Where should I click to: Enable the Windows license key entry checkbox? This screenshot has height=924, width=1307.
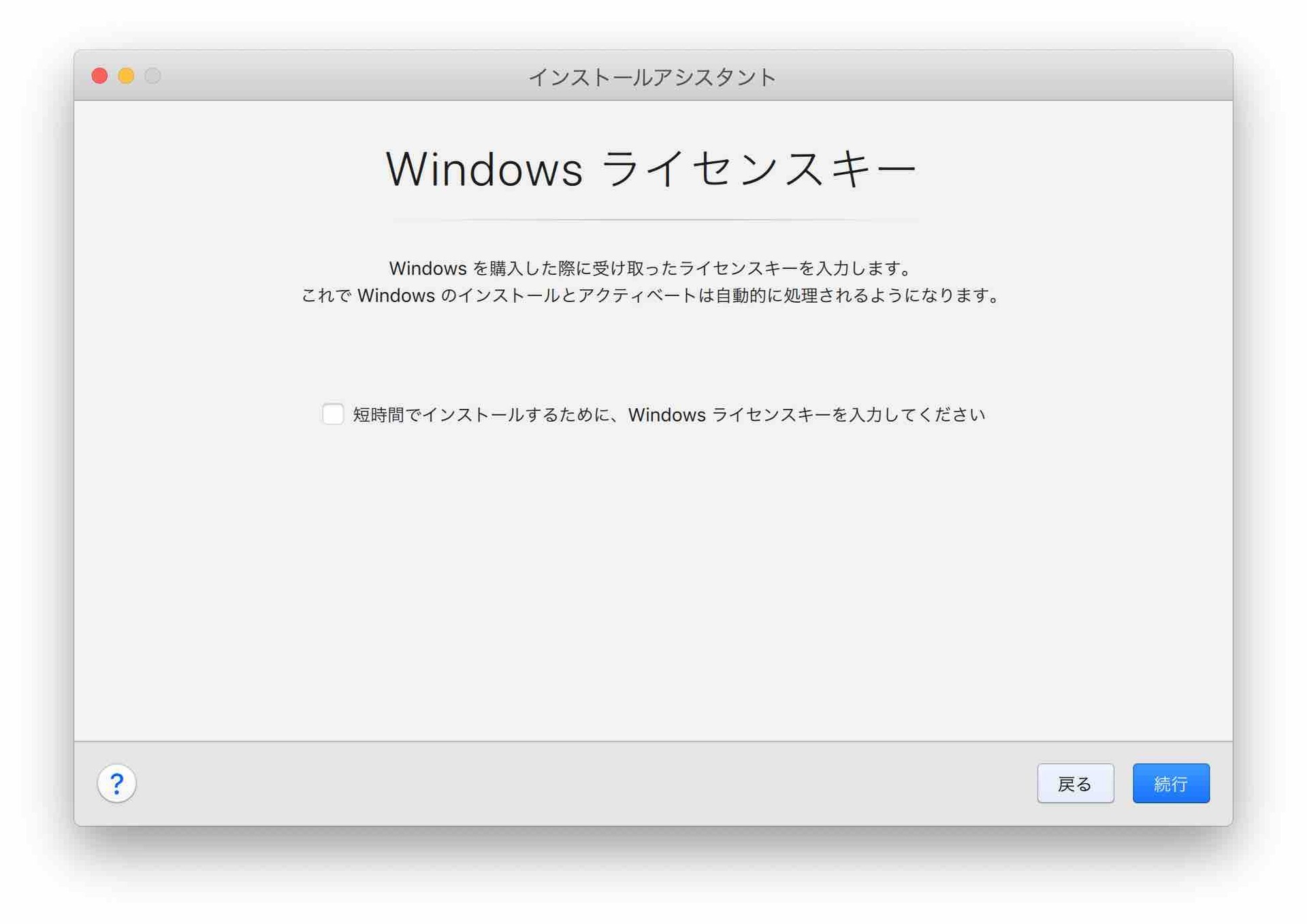[x=333, y=414]
